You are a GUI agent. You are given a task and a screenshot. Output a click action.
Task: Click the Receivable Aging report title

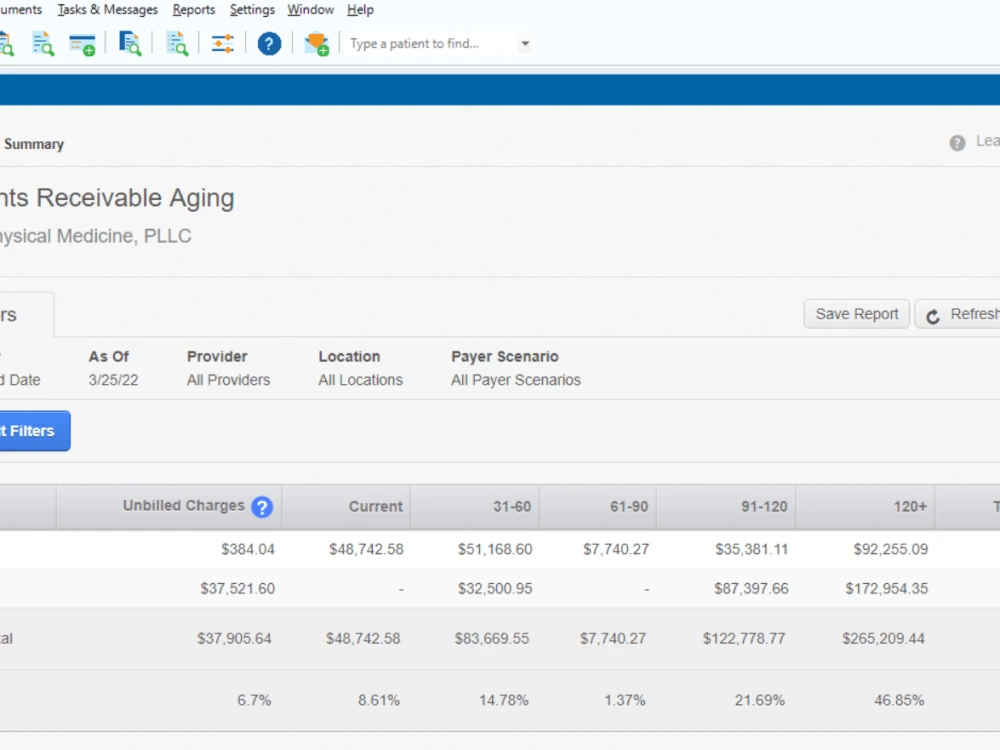pyautogui.click(x=117, y=198)
